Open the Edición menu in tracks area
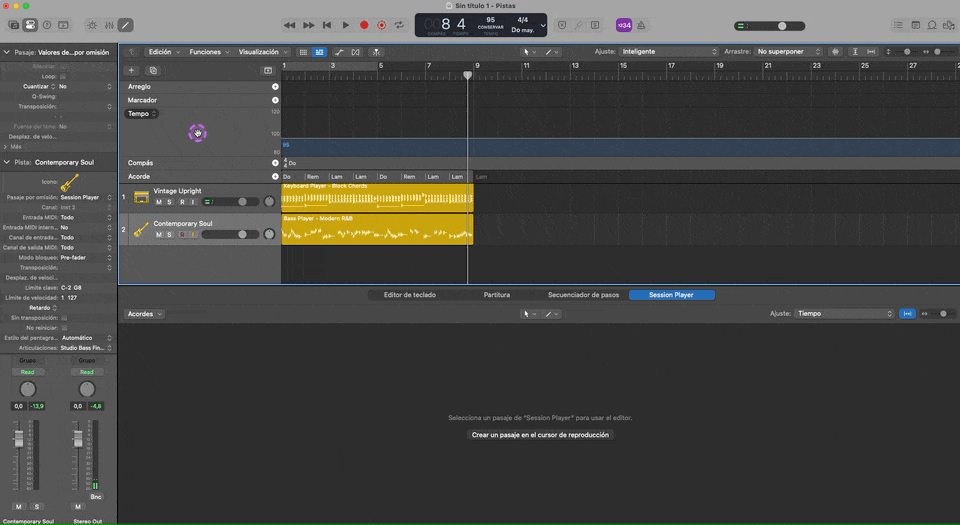 click(x=163, y=52)
